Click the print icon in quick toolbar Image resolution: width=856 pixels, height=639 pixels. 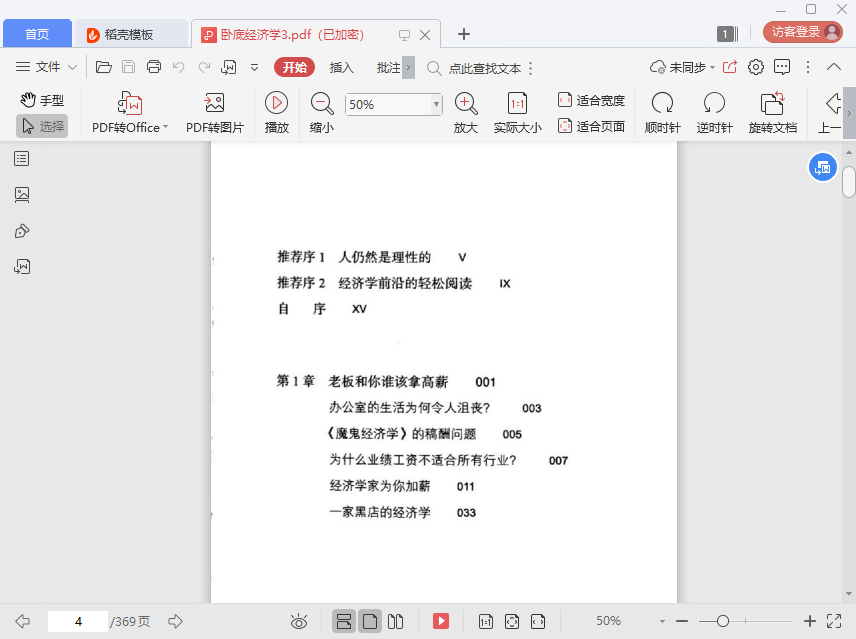point(154,67)
